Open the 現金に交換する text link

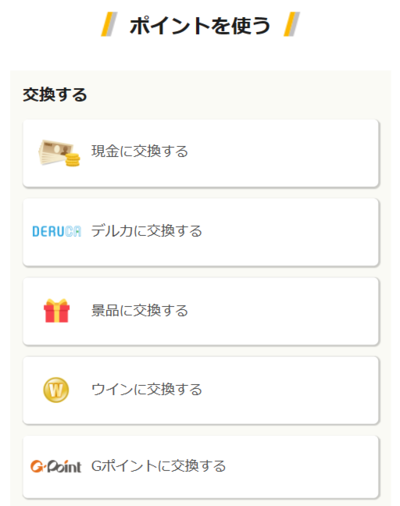(140, 151)
